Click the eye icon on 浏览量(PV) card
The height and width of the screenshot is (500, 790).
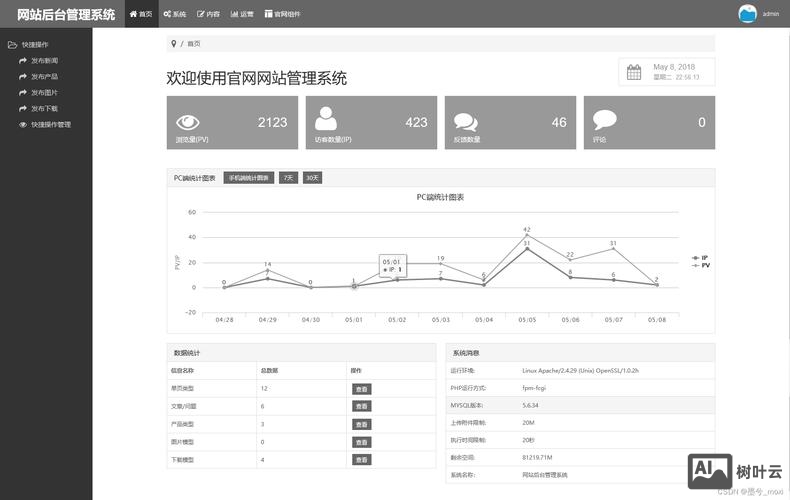point(187,122)
